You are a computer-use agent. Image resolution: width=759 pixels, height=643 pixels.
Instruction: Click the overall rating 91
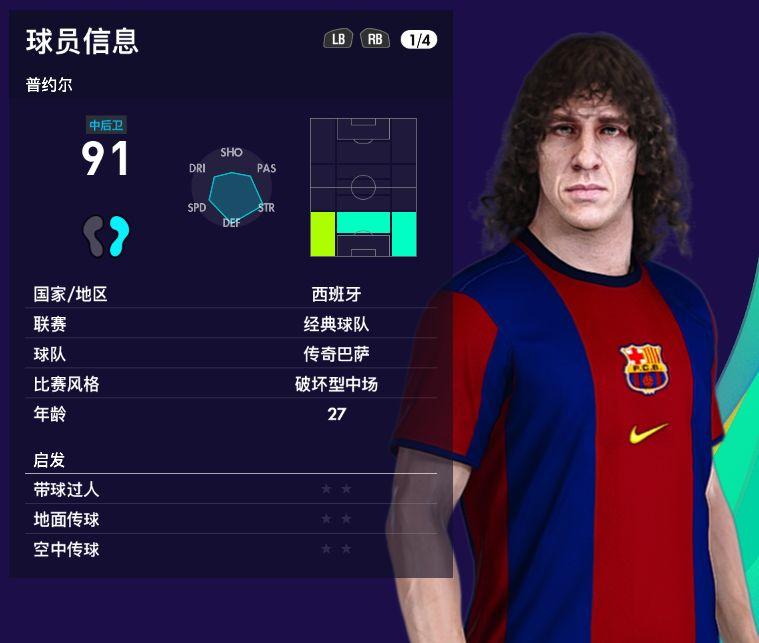[x=105, y=158]
